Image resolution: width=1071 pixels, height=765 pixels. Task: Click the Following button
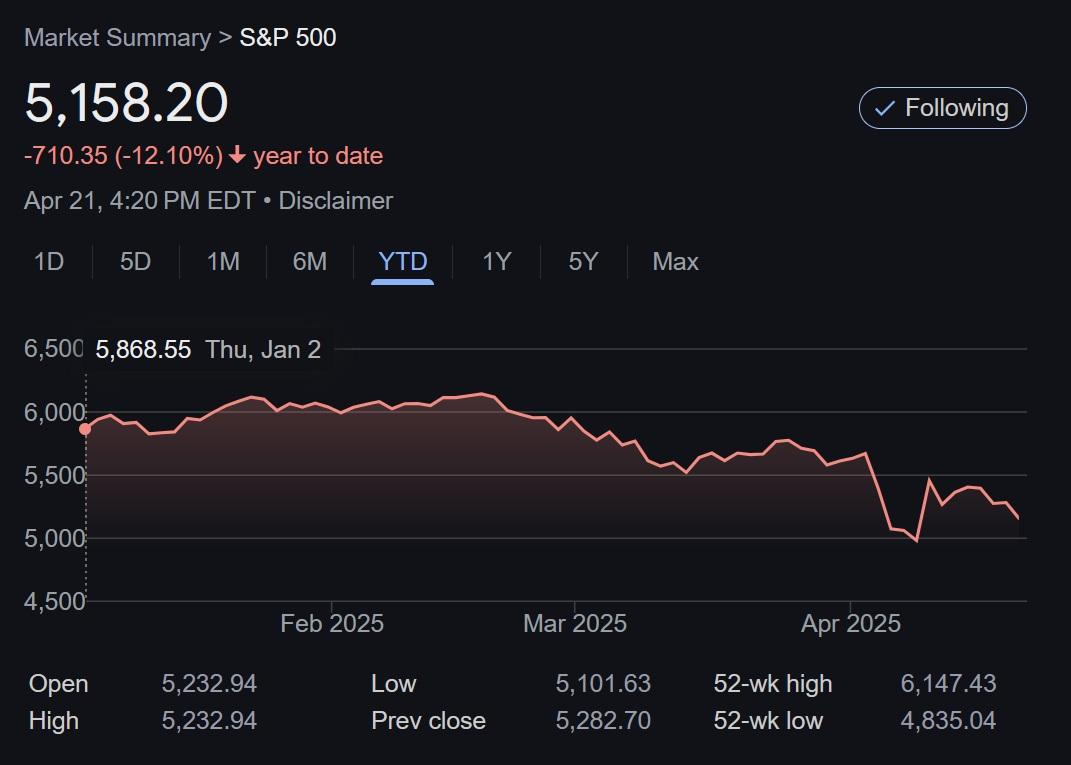(x=943, y=108)
